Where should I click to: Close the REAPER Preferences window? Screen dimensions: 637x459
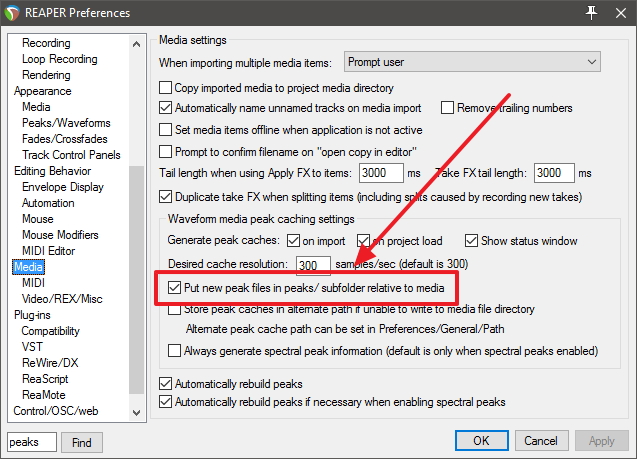coord(621,13)
